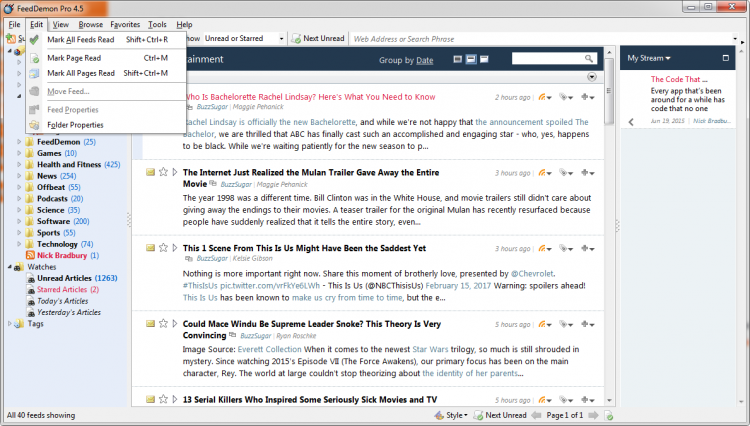Open plus actions icon for Rachel Lindsay article
The image size is (750, 426).
587,97
